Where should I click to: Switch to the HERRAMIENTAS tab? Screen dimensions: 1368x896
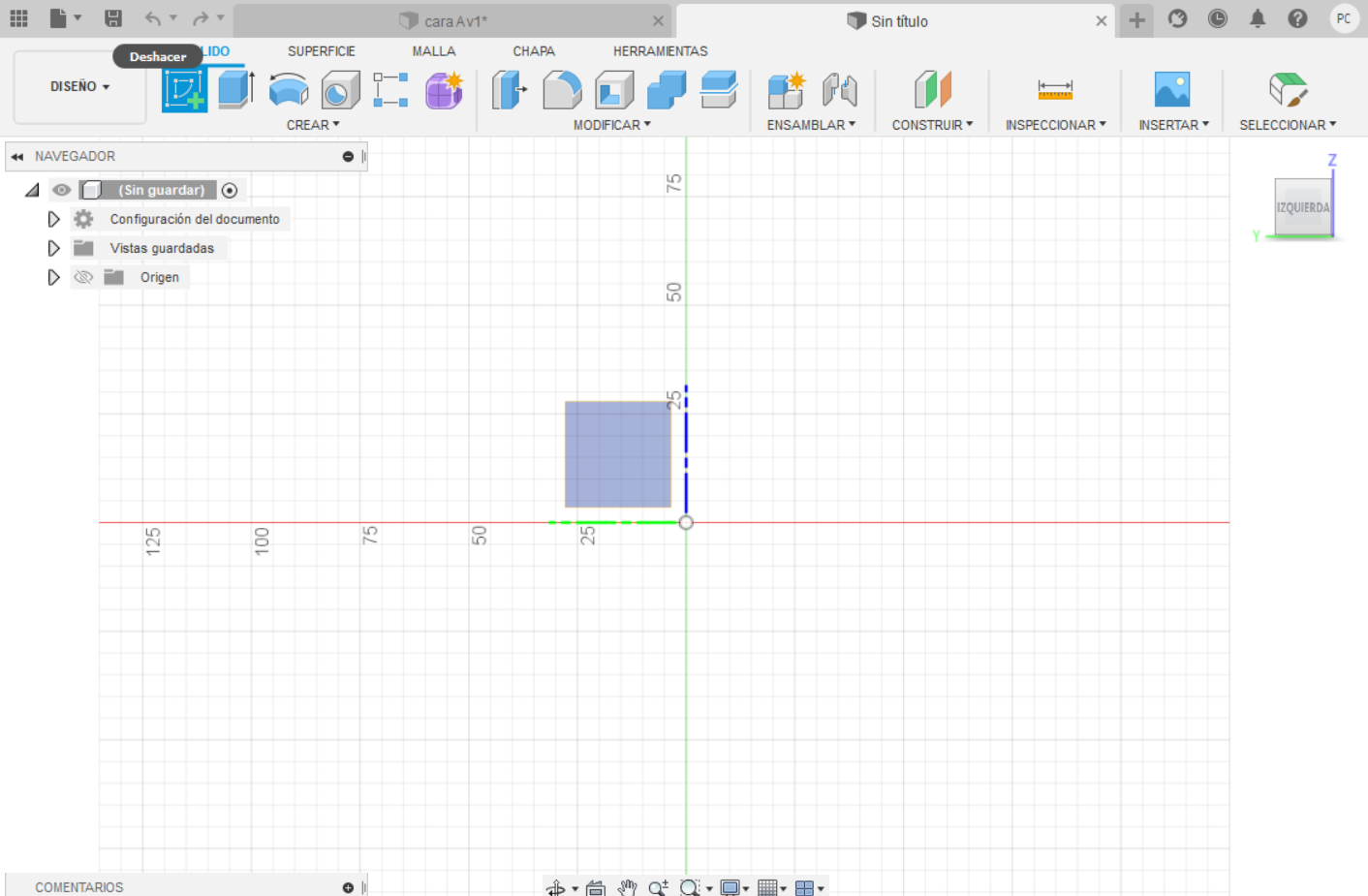[661, 51]
